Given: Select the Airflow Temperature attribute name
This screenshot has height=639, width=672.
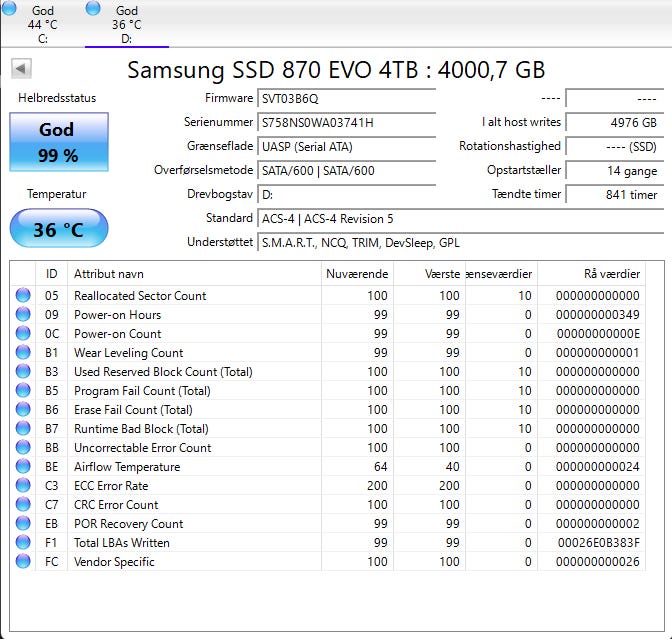Looking at the screenshot, I should coord(127,467).
